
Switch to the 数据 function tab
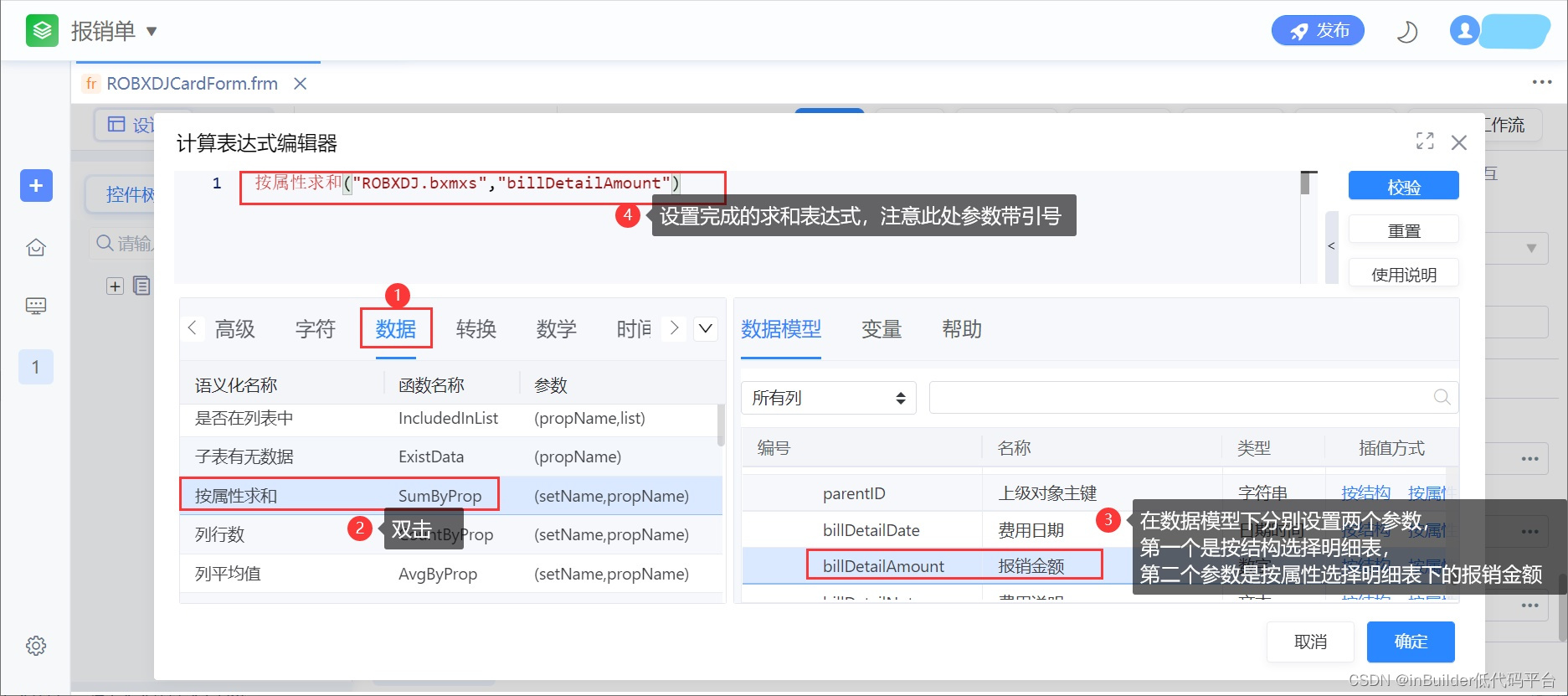[x=396, y=329]
